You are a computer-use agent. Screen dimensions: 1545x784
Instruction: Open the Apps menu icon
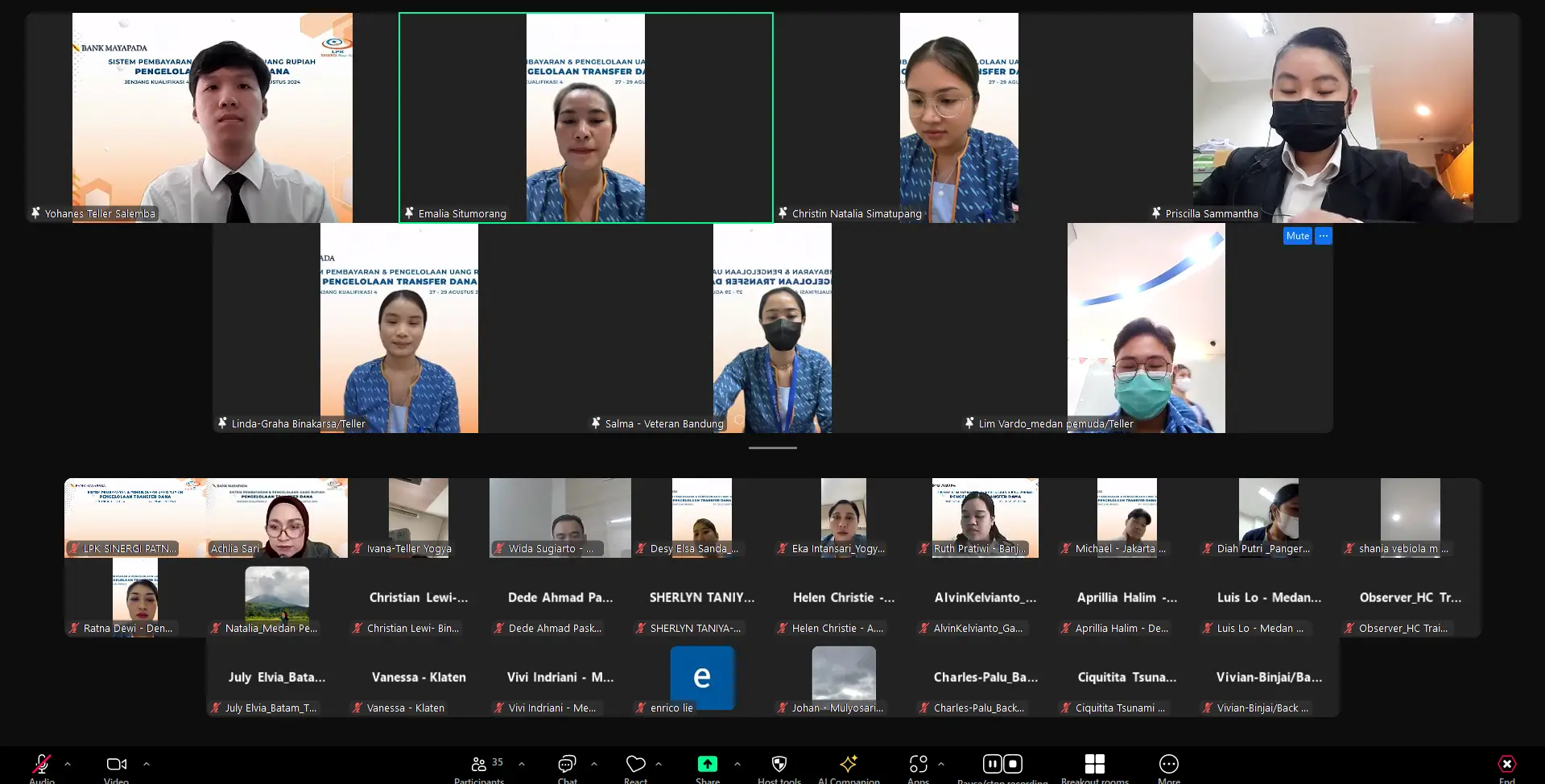(918, 765)
